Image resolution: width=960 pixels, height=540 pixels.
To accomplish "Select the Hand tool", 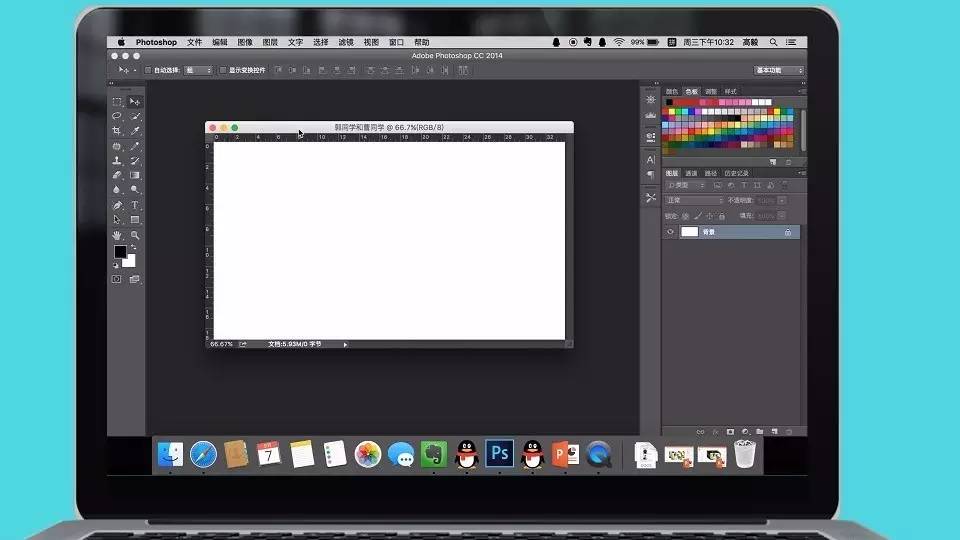I will coord(117,235).
